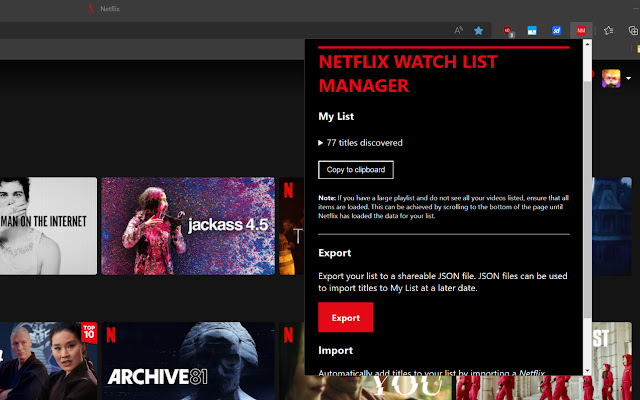Open the jackass 4.5 title thumbnail
This screenshot has height=400, width=640.
tap(188, 226)
